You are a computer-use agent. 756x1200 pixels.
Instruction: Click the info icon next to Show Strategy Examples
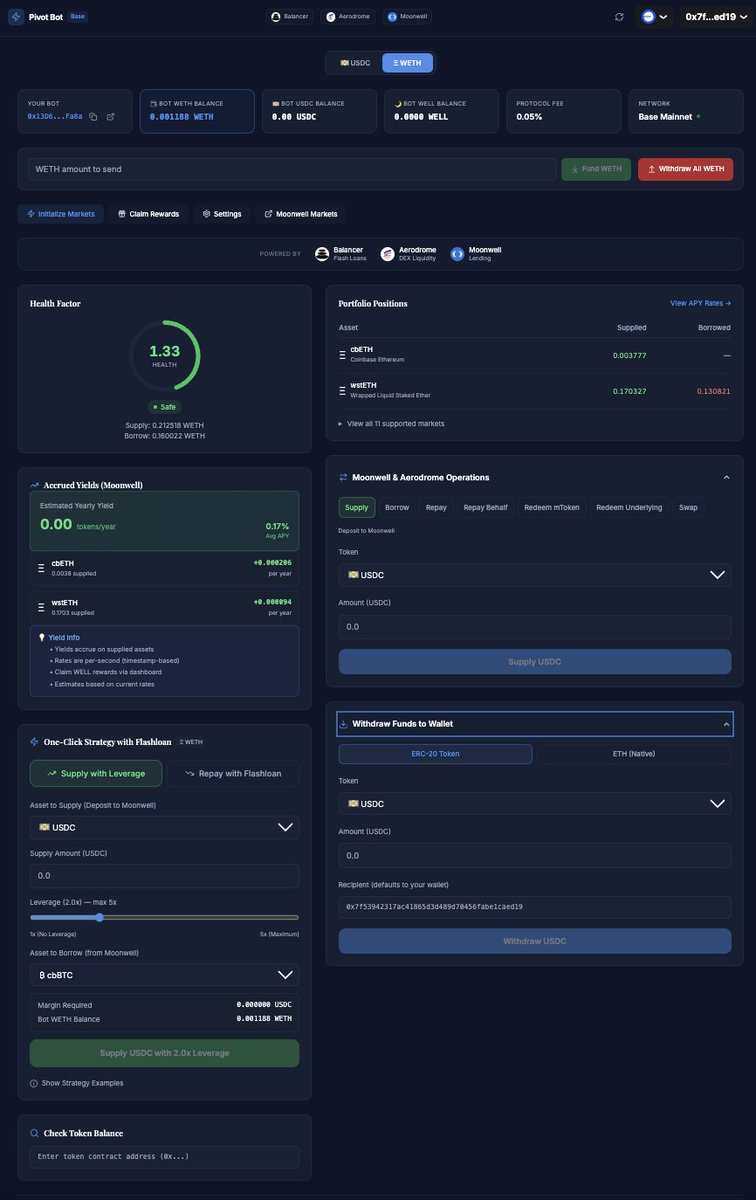pyautogui.click(x=34, y=1083)
